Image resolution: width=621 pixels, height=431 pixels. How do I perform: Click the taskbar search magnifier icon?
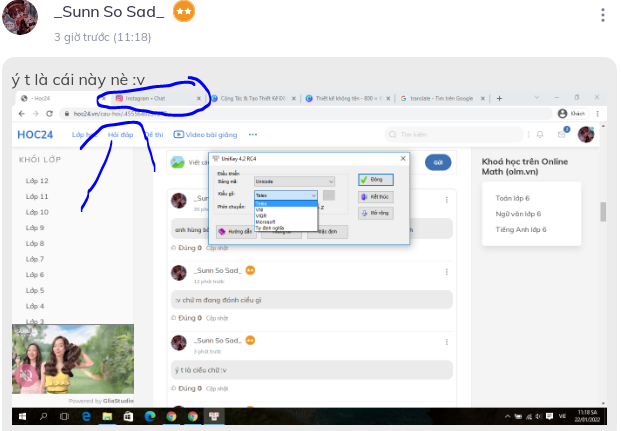(x=41, y=415)
